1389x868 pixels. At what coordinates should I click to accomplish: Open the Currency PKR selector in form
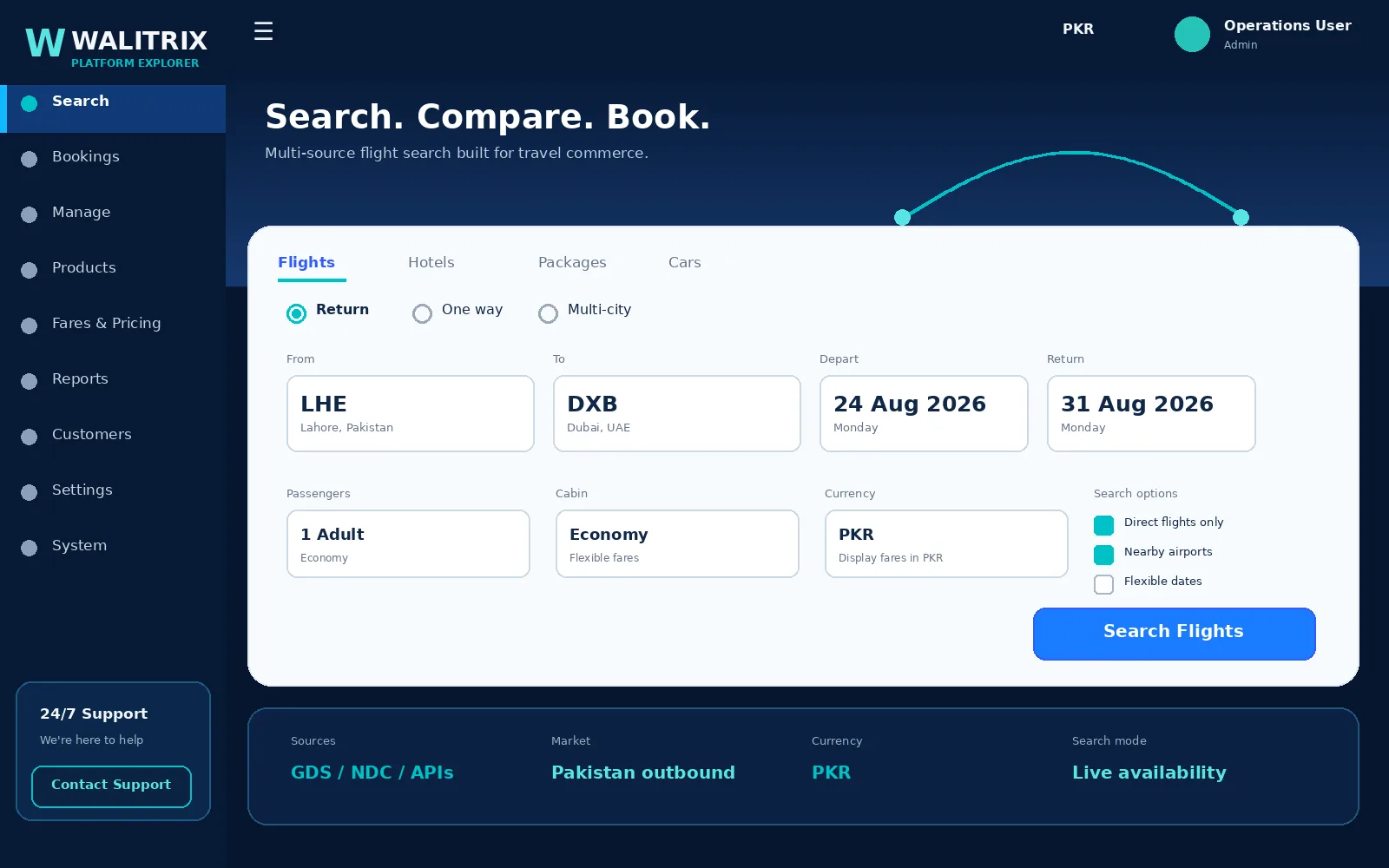(x=946, y=543)
